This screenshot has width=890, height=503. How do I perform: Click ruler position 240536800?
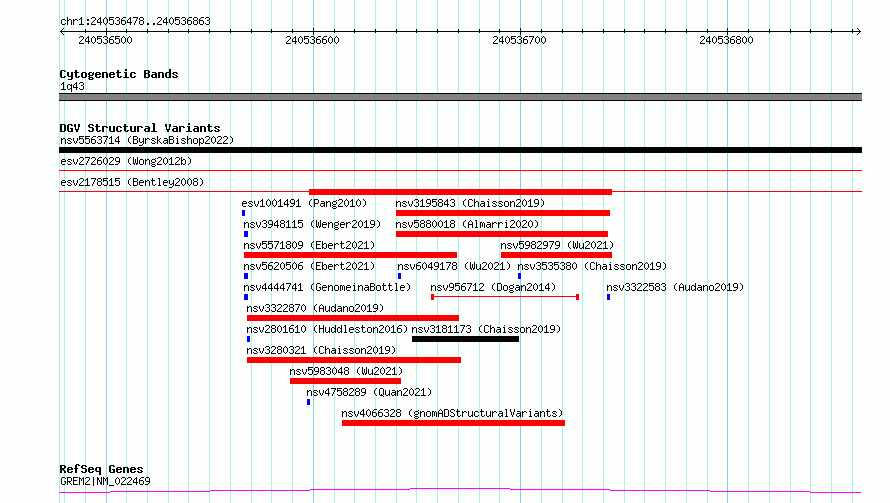pos(726,40)
